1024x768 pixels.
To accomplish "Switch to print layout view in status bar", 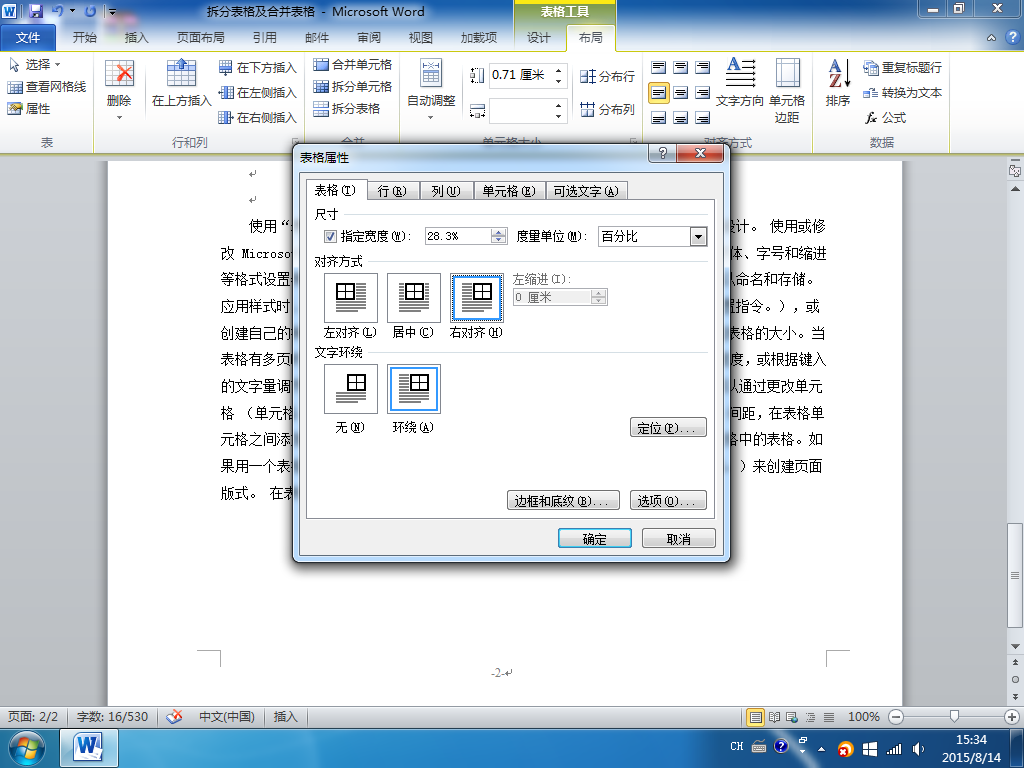I will click(756, 717).
